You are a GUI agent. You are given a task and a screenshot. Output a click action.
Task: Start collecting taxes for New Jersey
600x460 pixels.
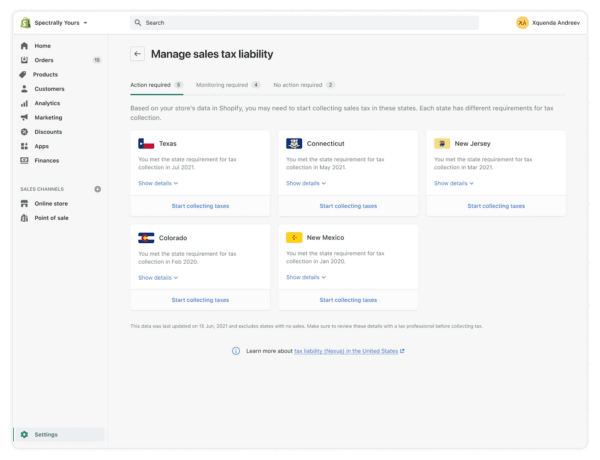coord(496,206)
